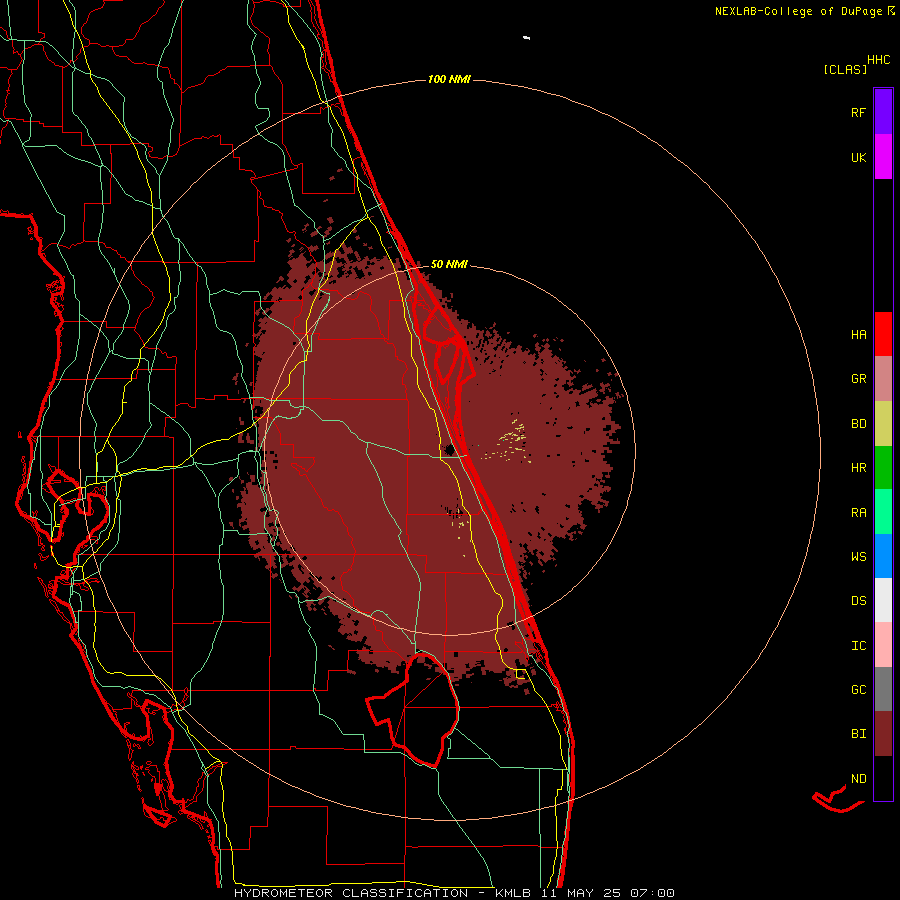Click the 100 NMI range ring label

coord(449,79)
